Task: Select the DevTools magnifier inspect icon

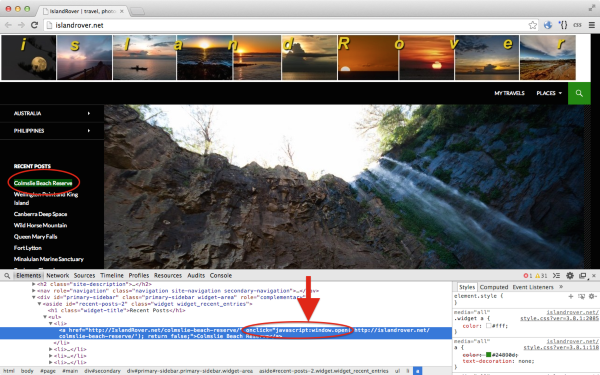Action: click(x=7, y=276)
